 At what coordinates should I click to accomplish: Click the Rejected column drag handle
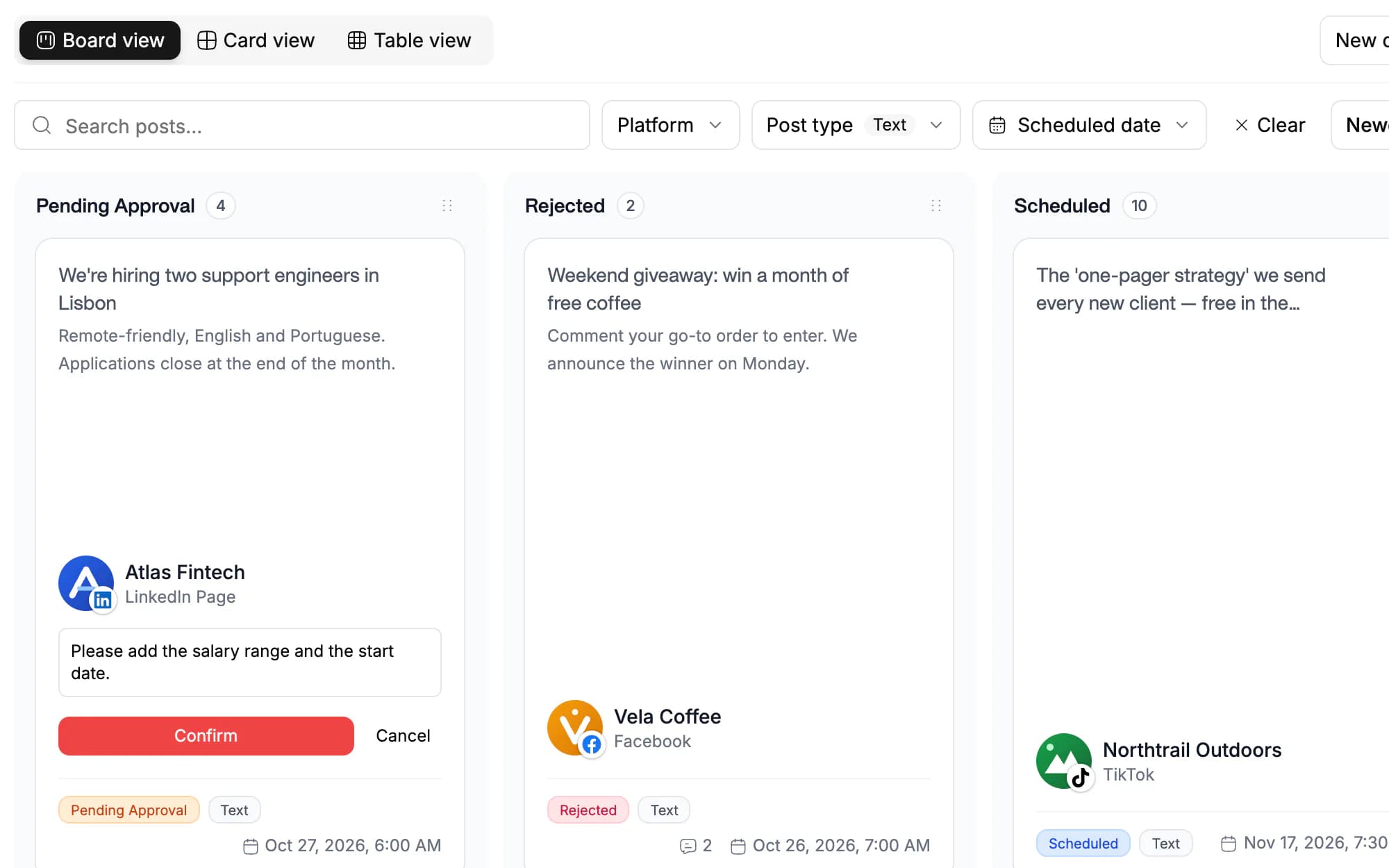click(936, 206)
